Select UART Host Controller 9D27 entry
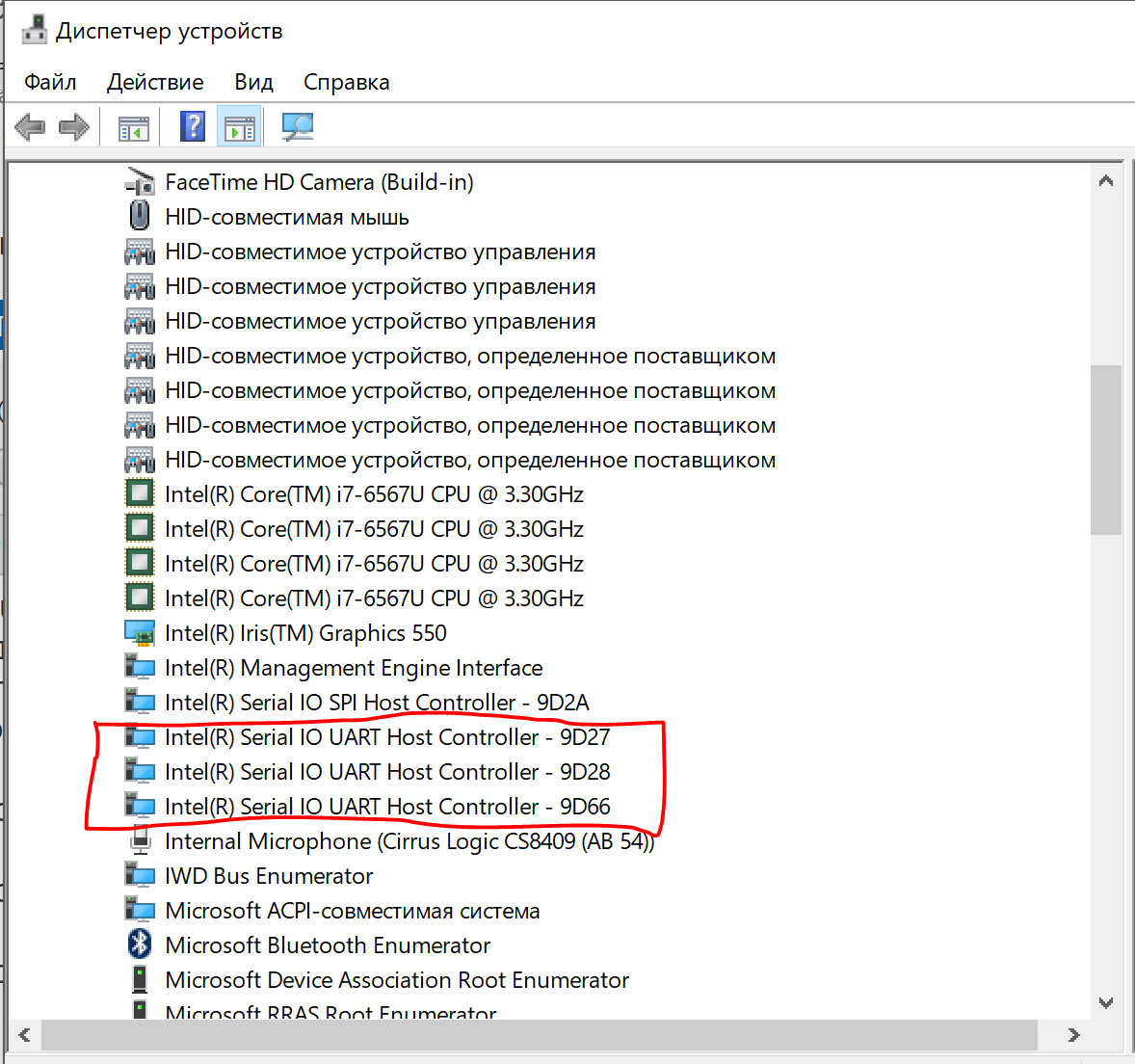 click(x=387, y=737)
